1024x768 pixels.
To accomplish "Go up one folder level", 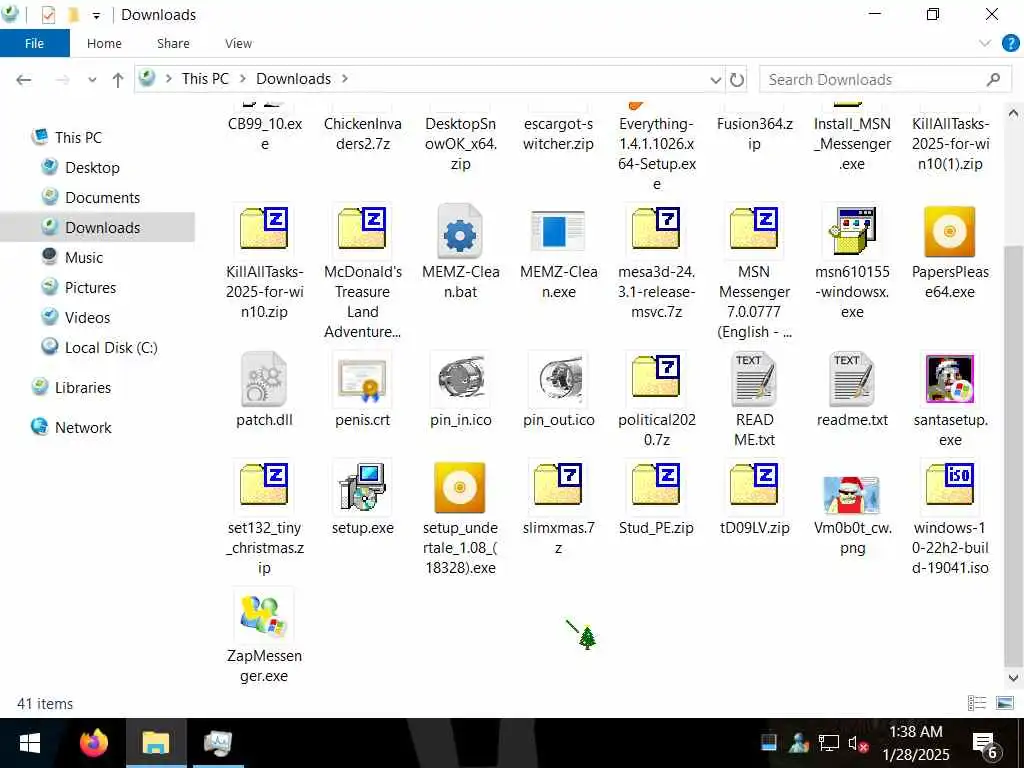I will (118, 80).
